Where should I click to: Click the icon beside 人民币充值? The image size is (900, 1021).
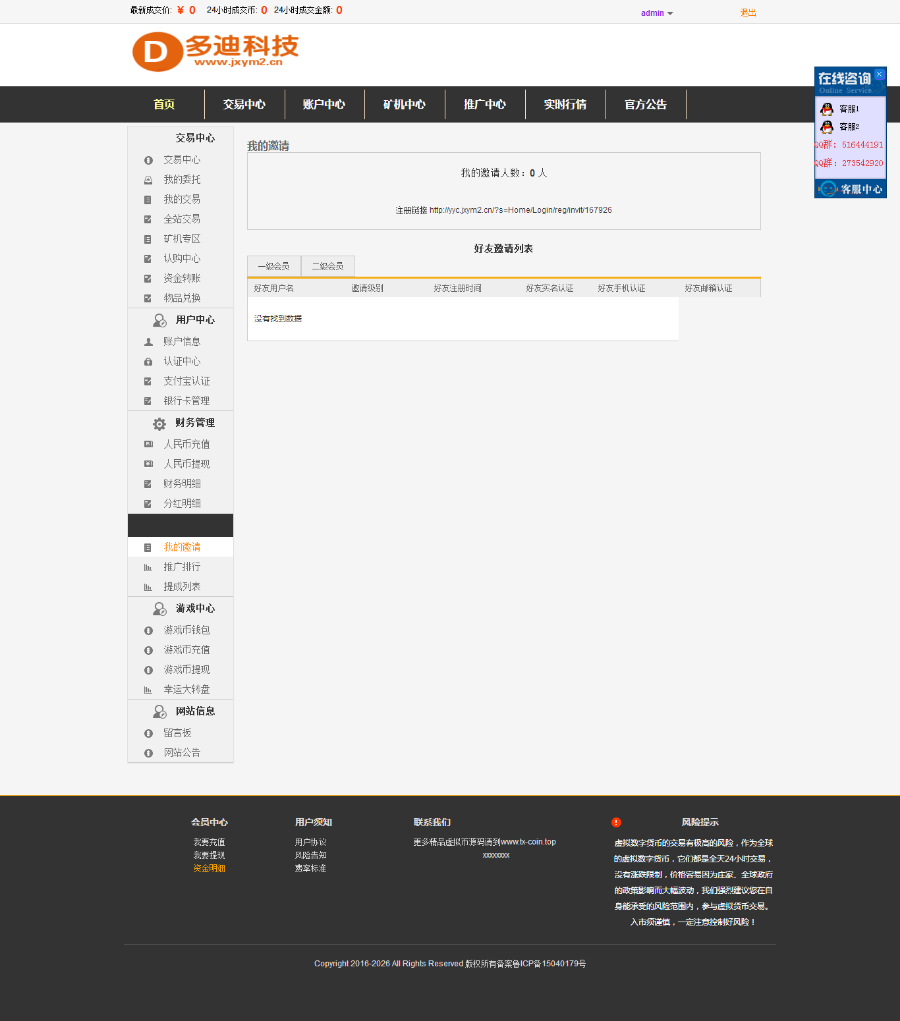coord(148,444)
